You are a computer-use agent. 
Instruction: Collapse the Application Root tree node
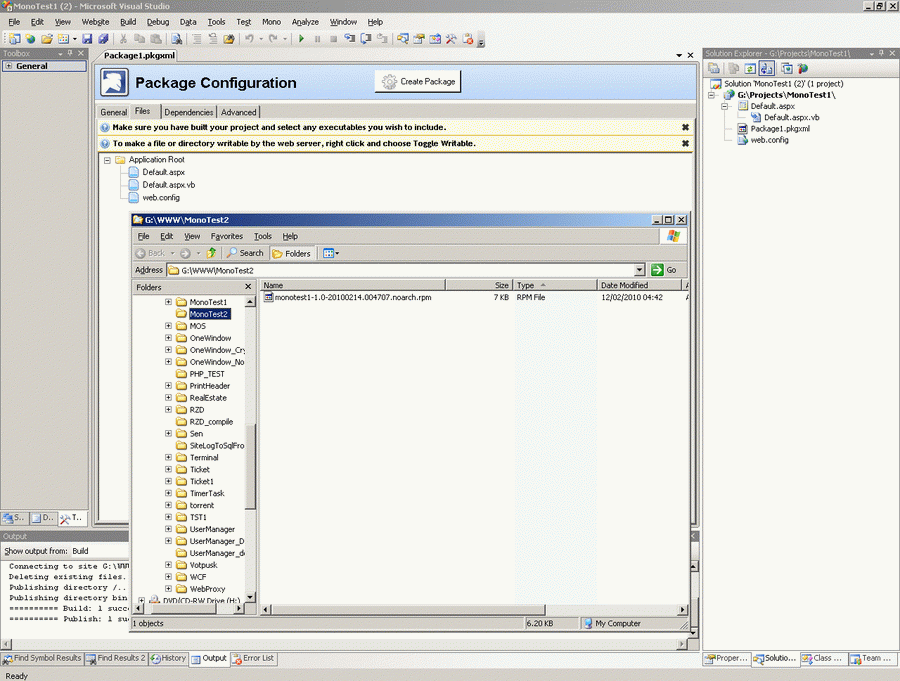tap(107, 160)
